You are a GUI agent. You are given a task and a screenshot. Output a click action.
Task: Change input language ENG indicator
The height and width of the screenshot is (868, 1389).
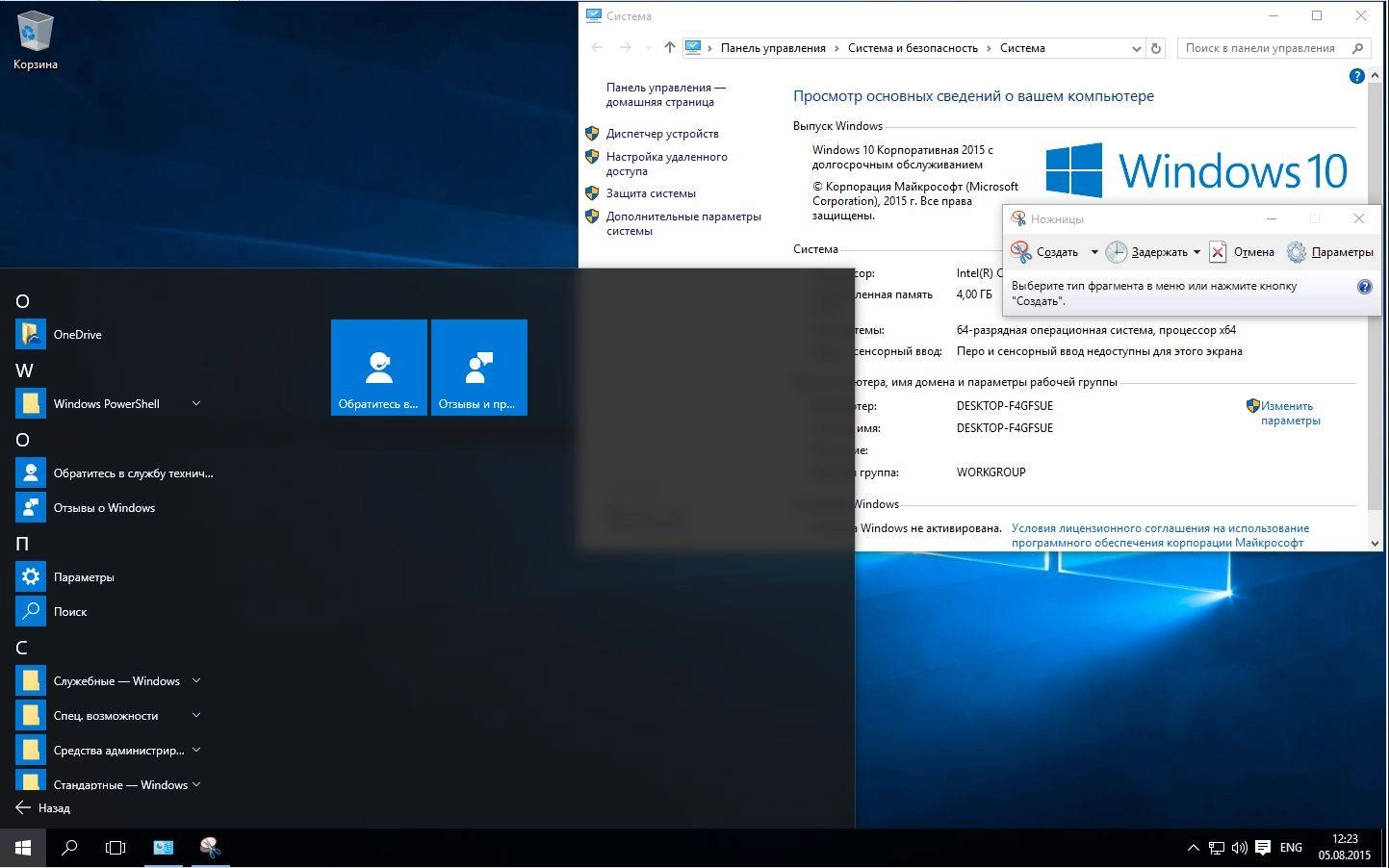coord(1291,848)
